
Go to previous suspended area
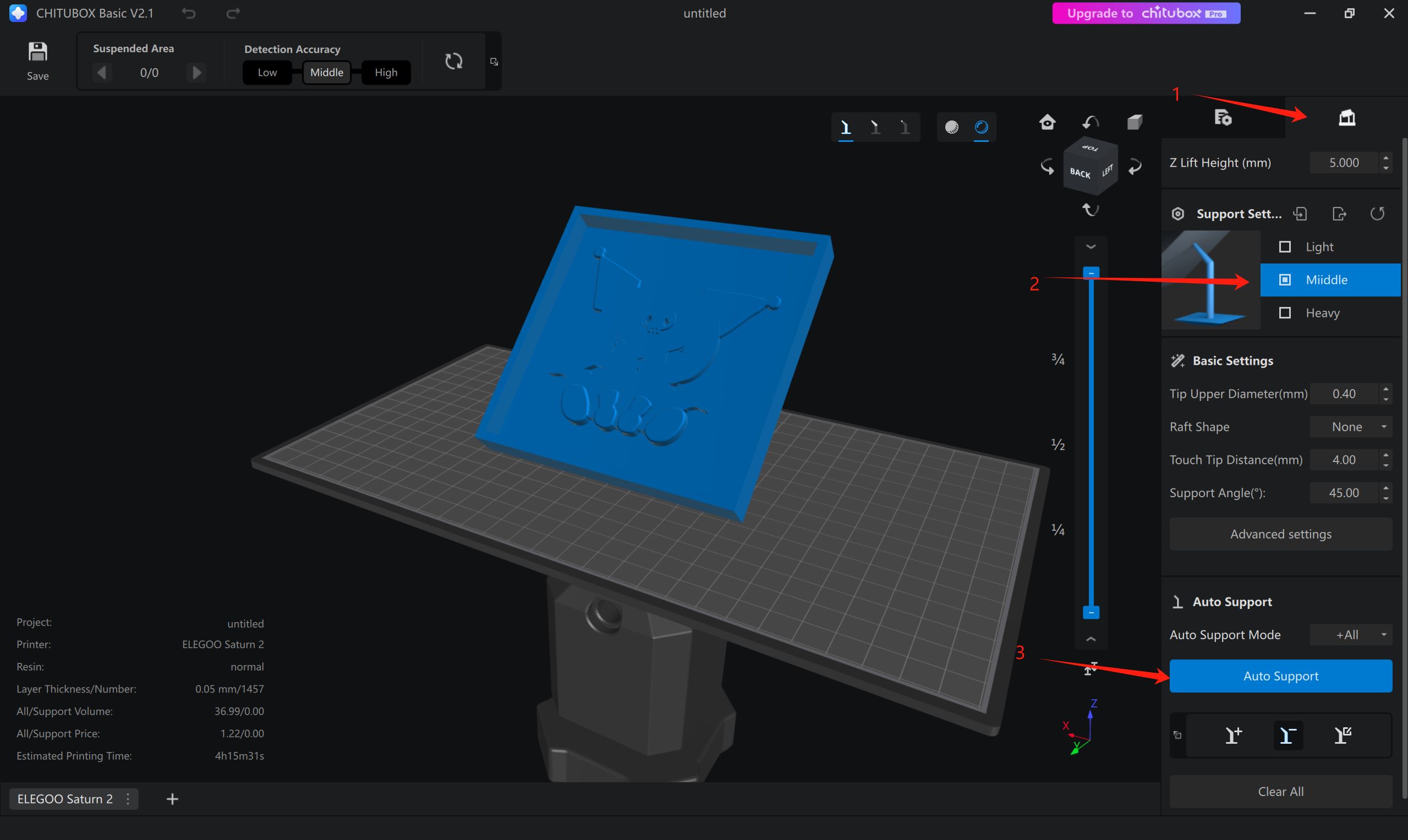coord(102,73)
